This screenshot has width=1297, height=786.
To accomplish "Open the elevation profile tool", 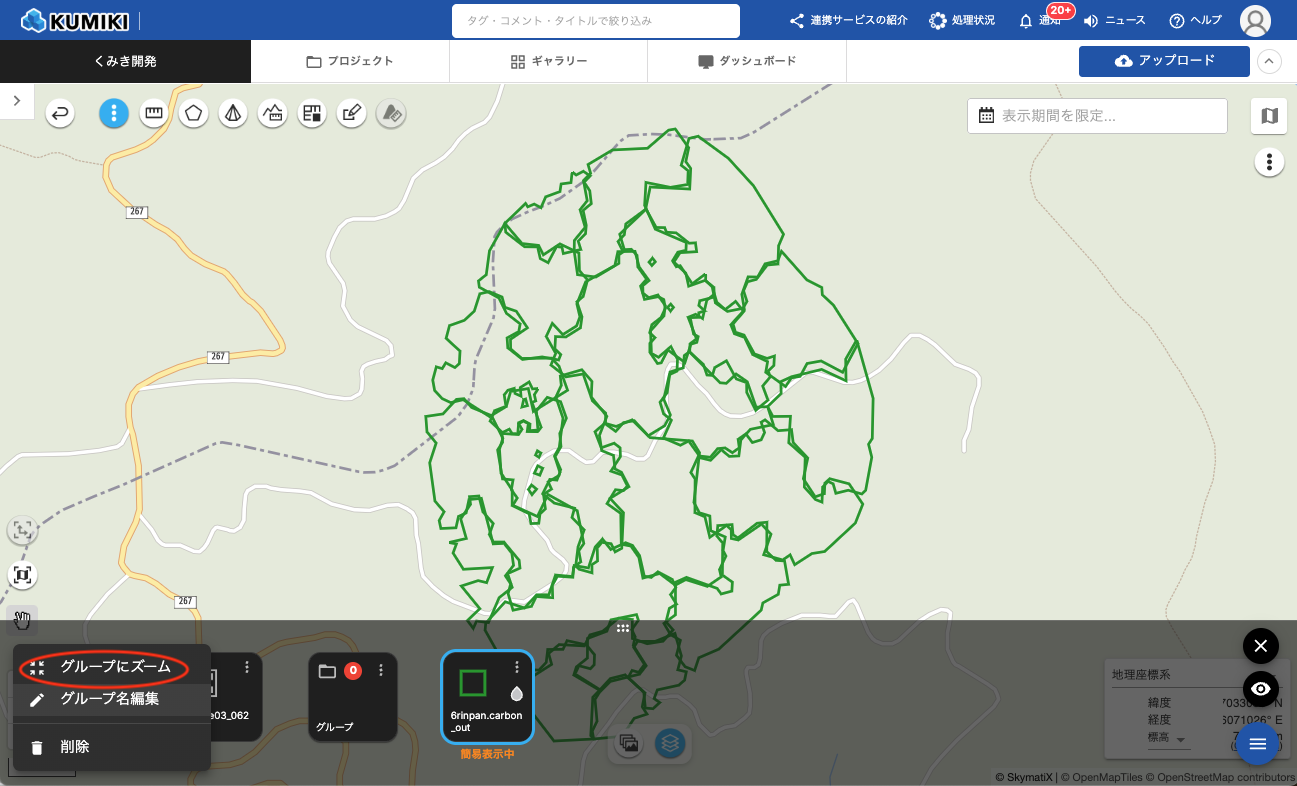I will (x=272, y=114).
